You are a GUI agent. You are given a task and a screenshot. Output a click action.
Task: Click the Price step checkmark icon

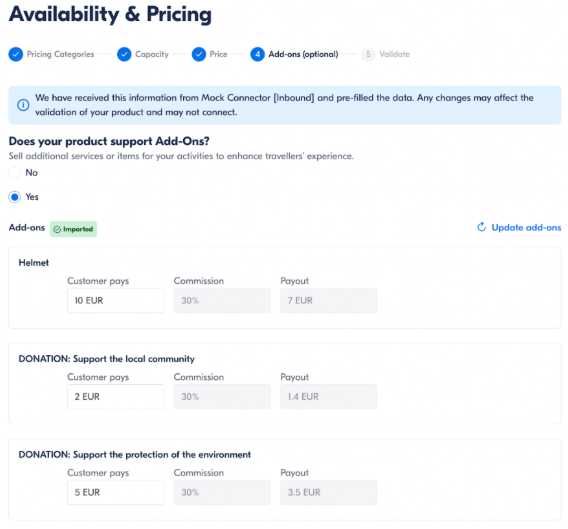pos(199,54)
